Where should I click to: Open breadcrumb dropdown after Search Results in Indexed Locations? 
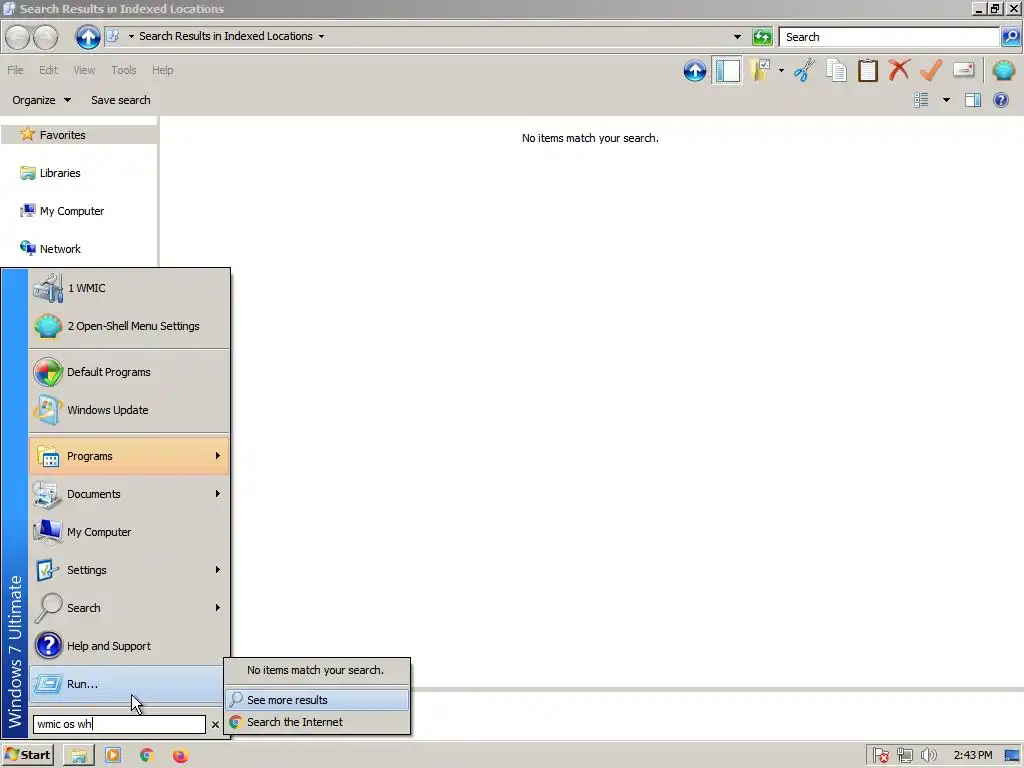[x=321, y=37]
